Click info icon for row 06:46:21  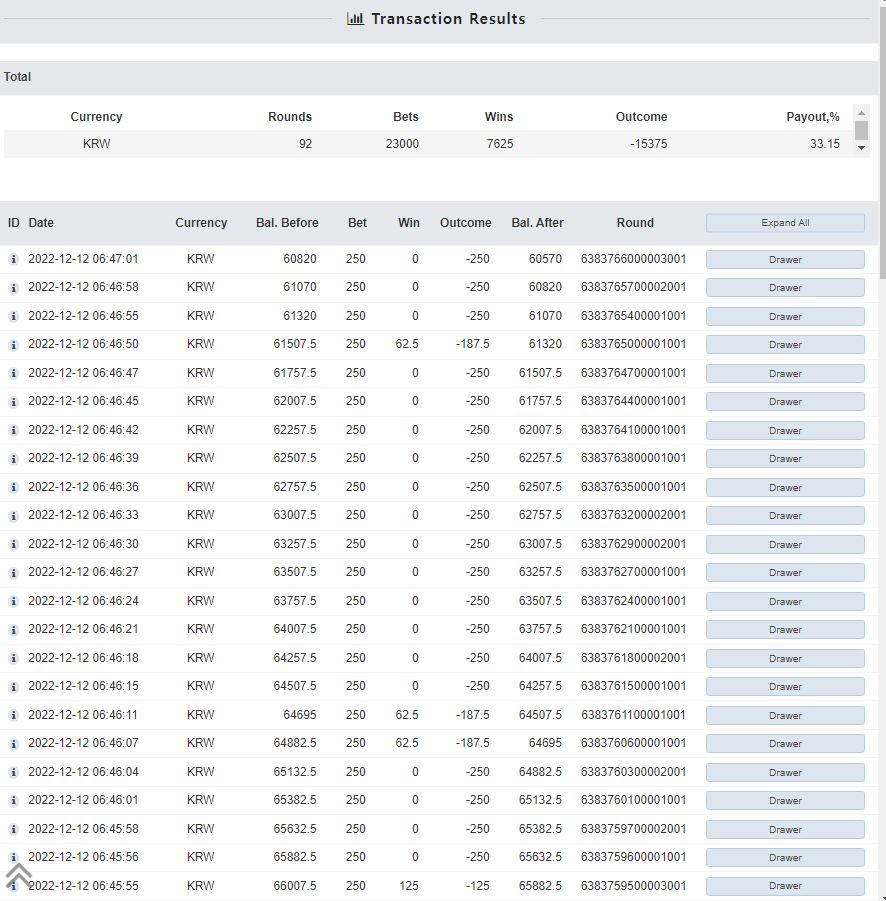[14, 630]
